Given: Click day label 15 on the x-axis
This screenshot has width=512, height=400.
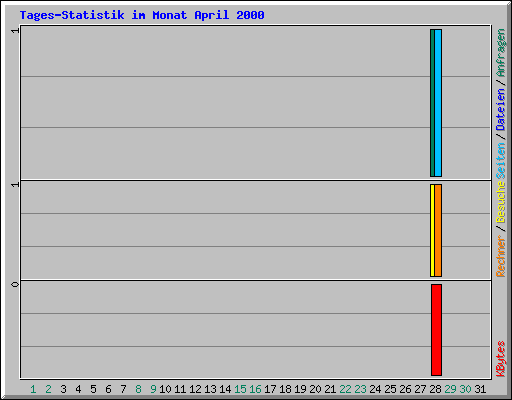Looking at the screenshot, I should pyautogui.click(x=240, y=389).
